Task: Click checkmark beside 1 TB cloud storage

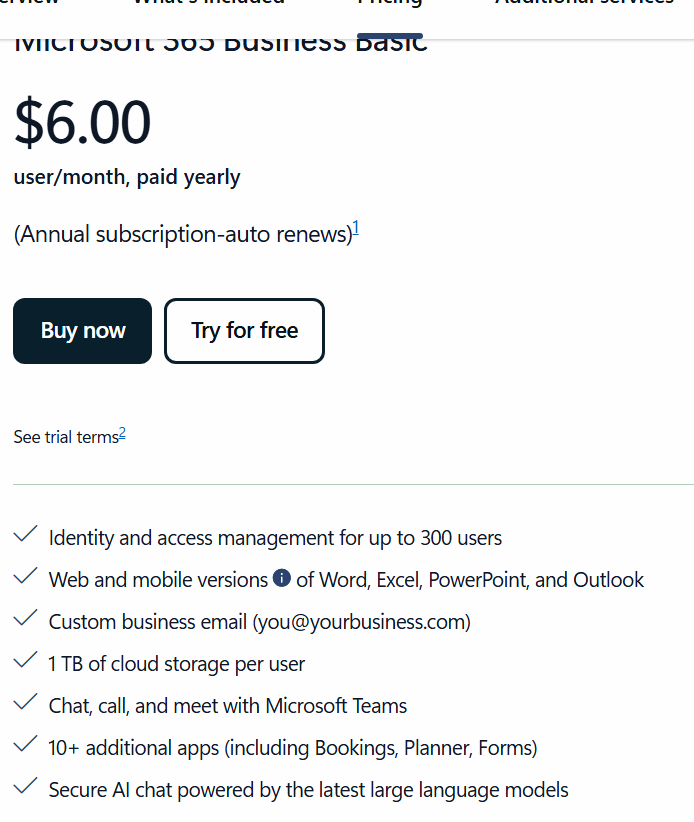Action: click(x=25, y=660)
